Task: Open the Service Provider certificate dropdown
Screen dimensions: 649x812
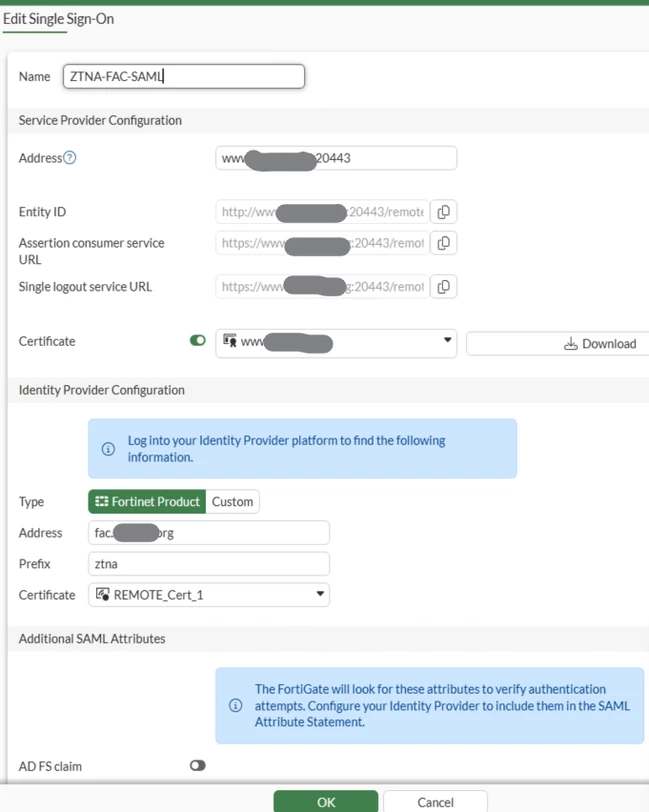Action: pyautogui.click(x=336, y=343)
